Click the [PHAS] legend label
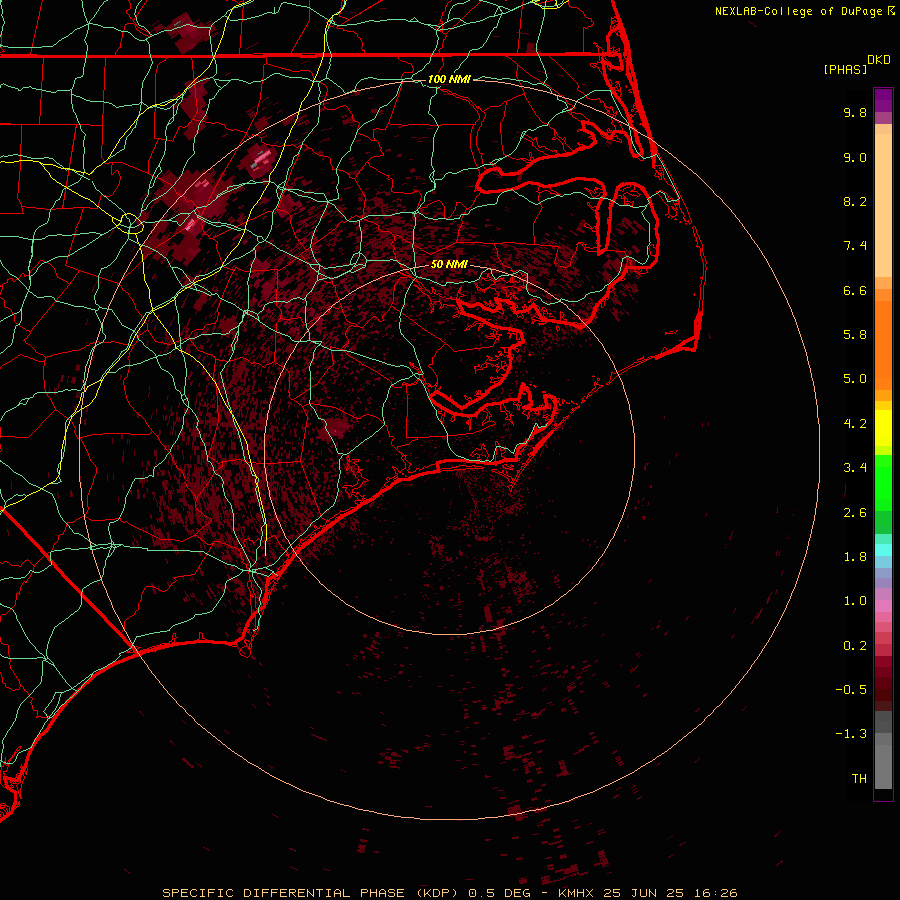 tap(845, 69)
